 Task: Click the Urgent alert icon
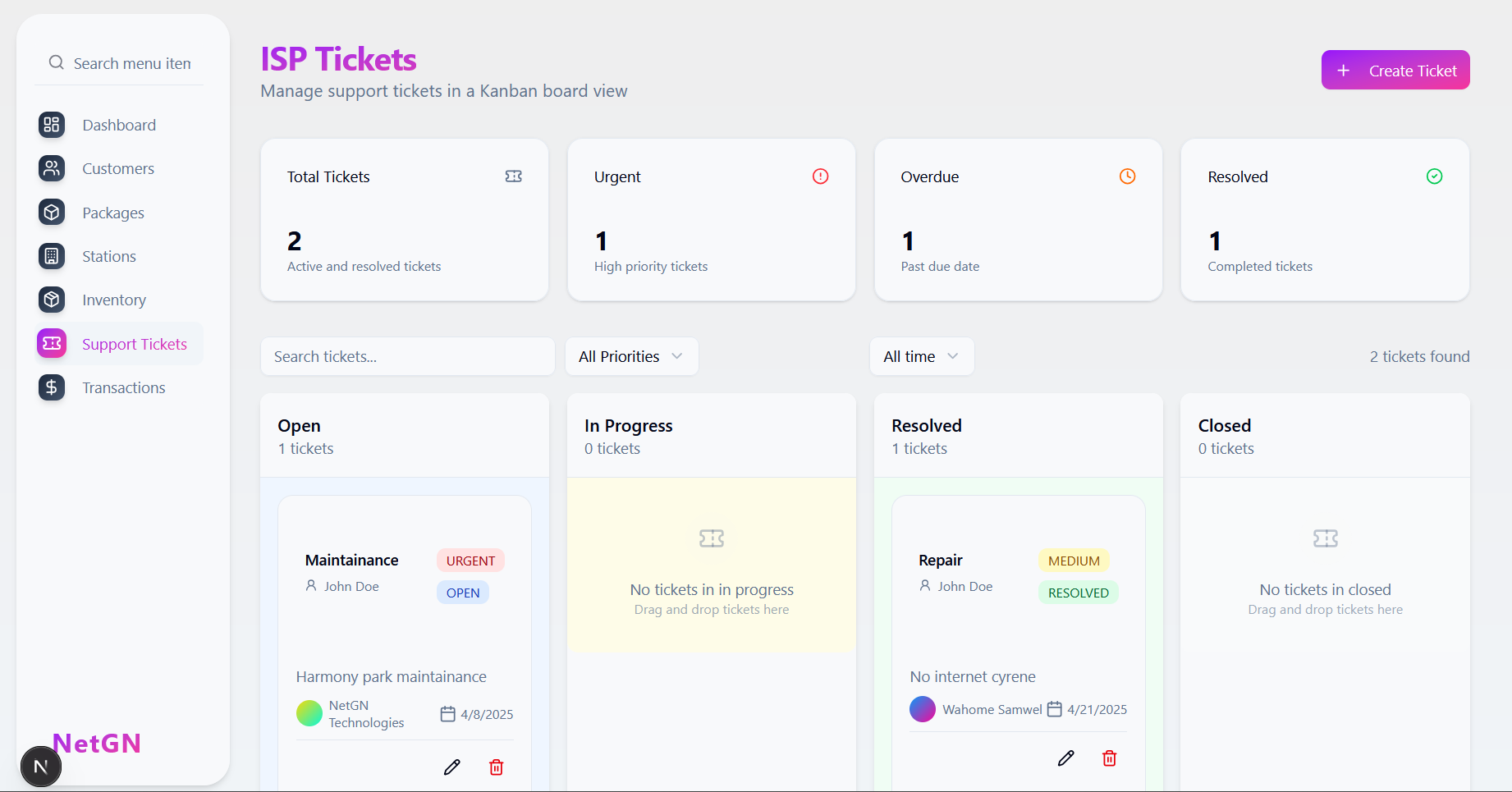pos(821,176)
